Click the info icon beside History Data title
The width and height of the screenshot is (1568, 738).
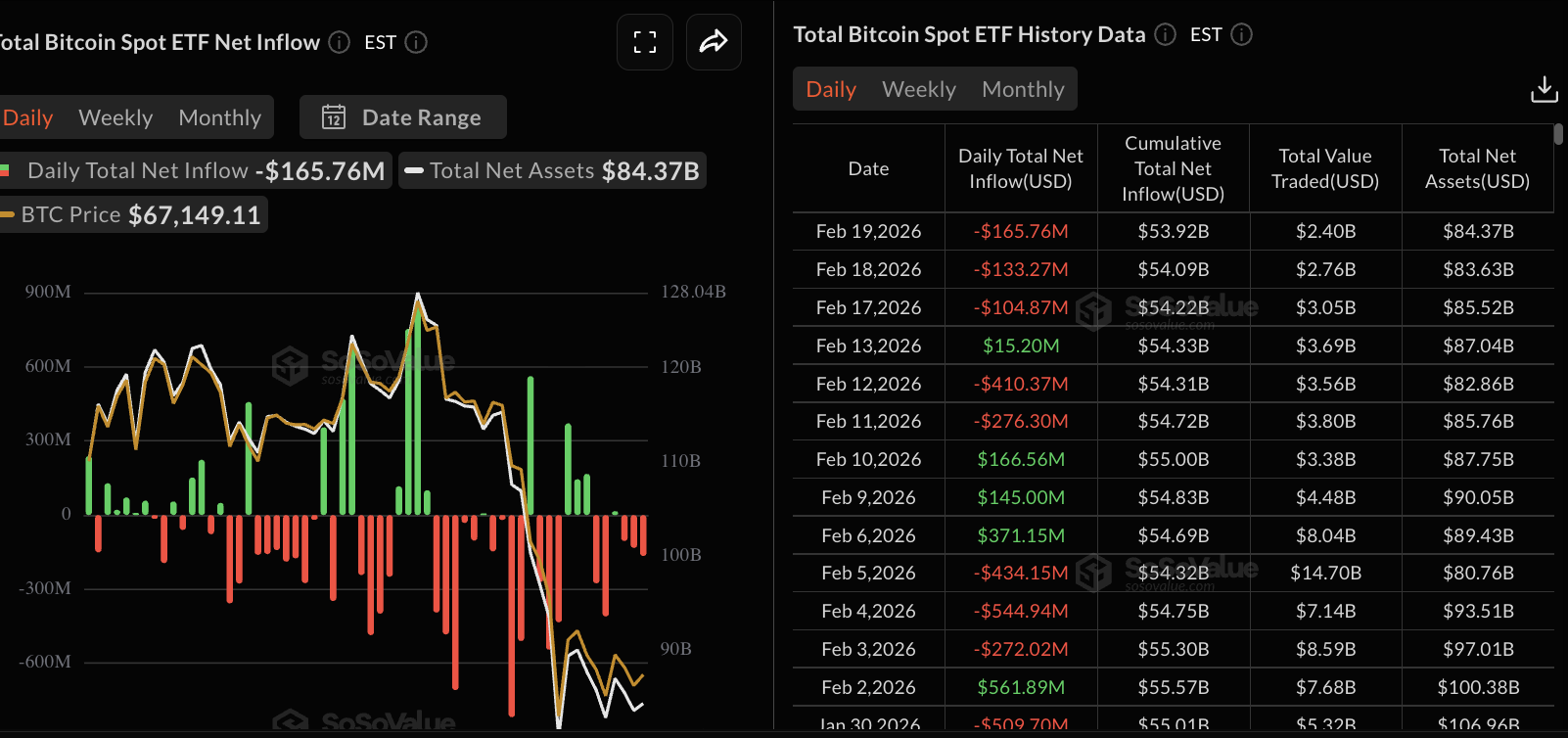pos(1165,34)
